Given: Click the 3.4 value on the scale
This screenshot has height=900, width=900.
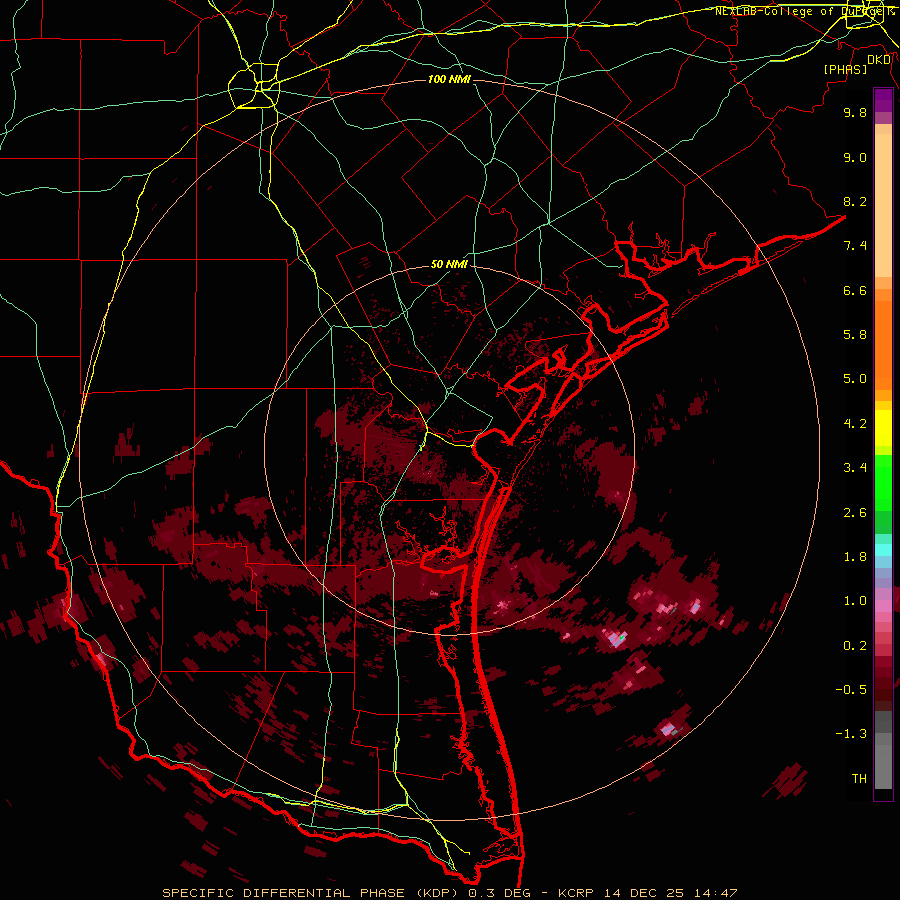Looking at the screenshot, I should (855, 468).
